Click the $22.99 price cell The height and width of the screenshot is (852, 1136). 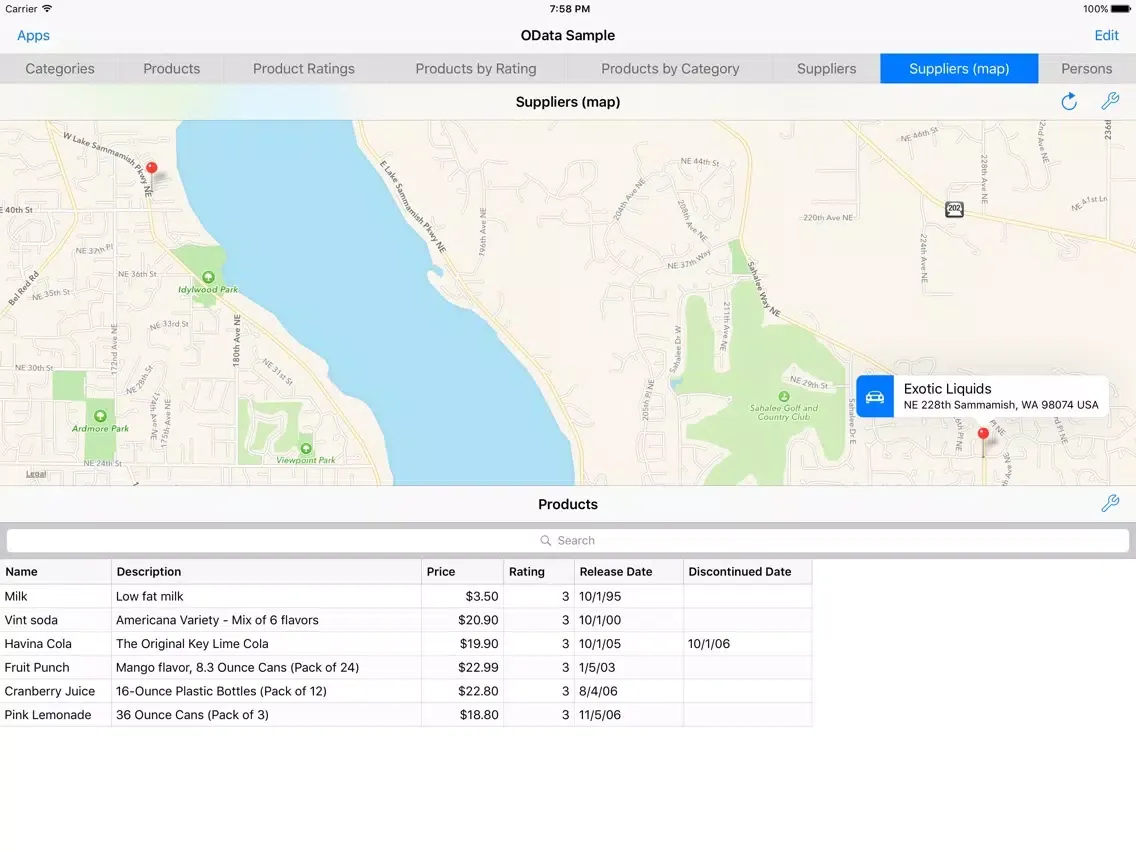click(462, 667)
